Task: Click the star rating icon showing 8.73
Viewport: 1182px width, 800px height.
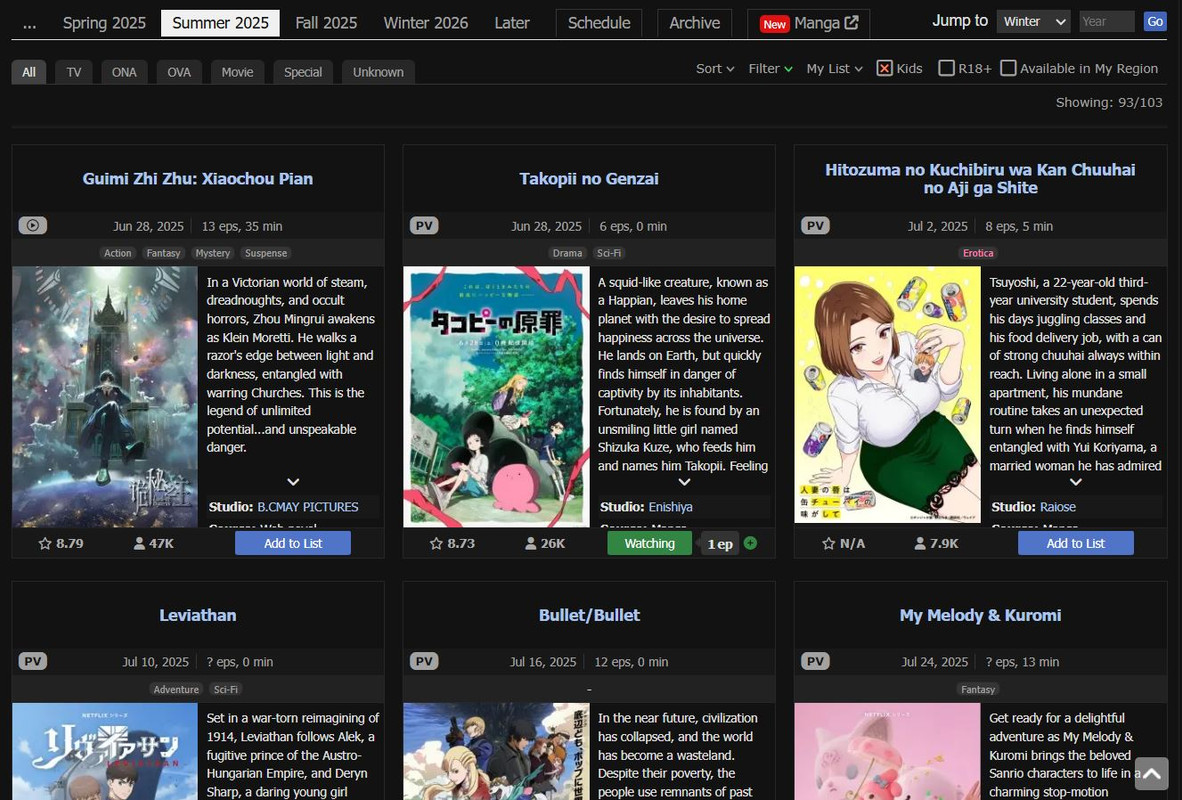Action: point(437,543)
